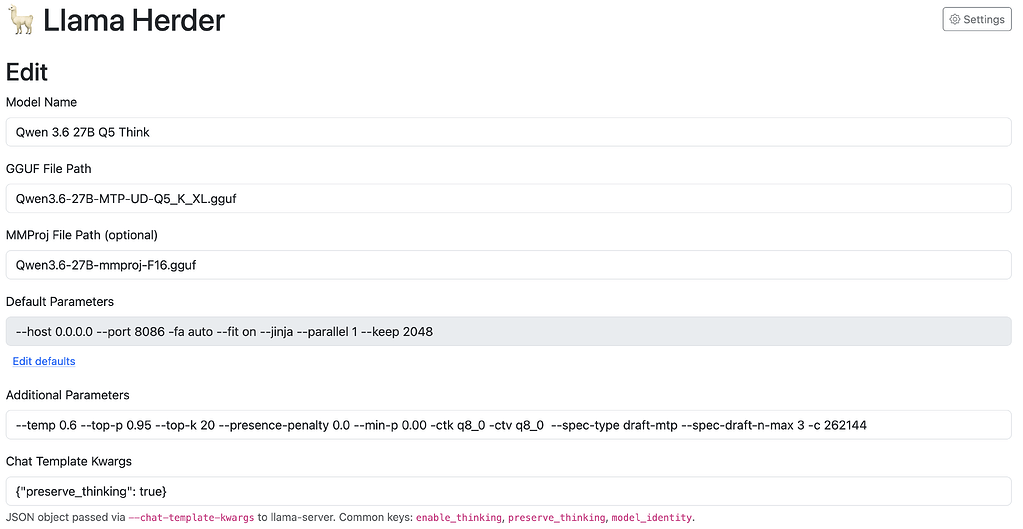Viewport: 1023px width, 529px height.
Task: Click the Llama Herder title
Action: [x=134, y=20]
